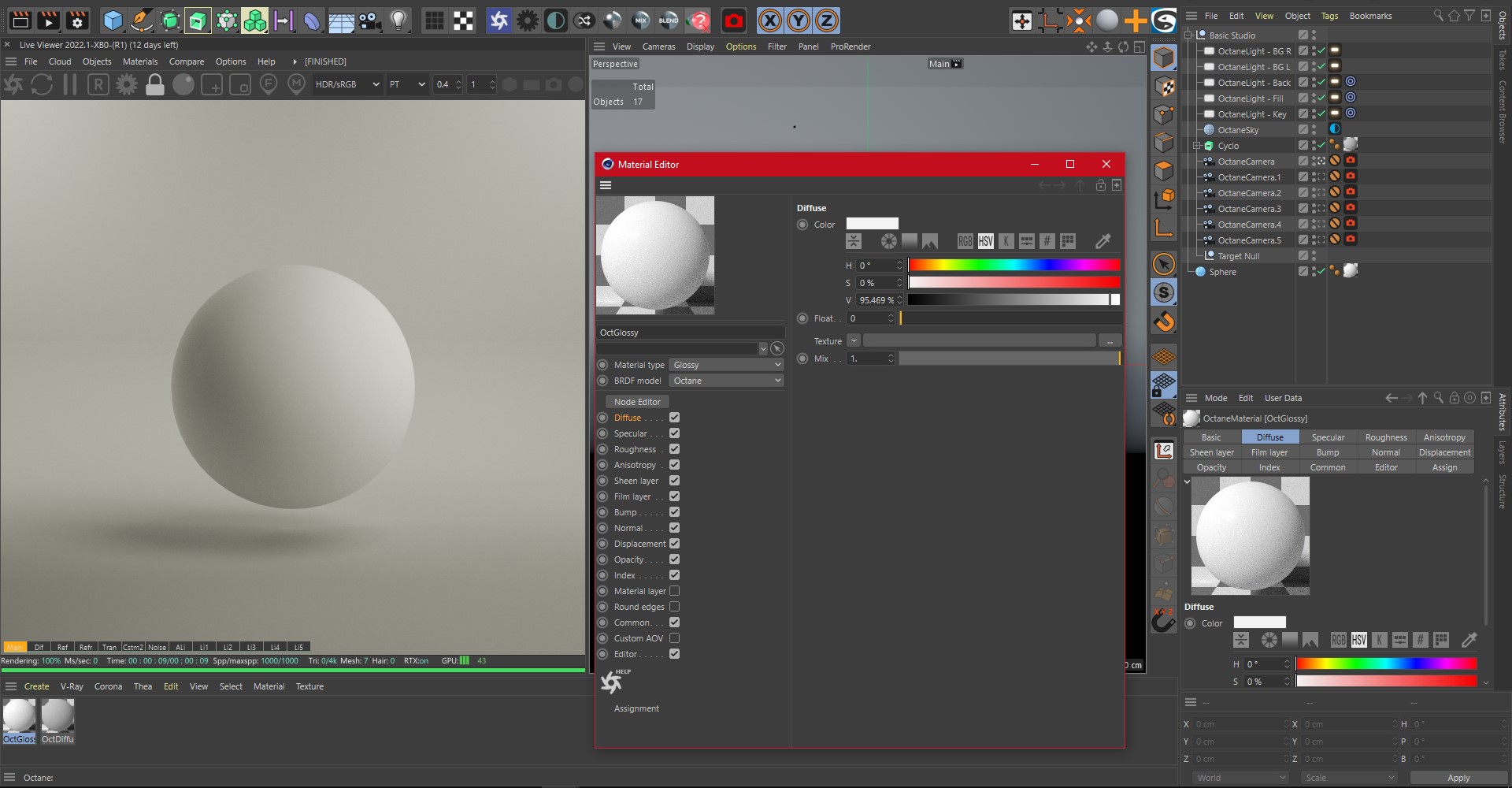Viewport: 1512px width, 788px height.
Task: Open the HDR/sRGB dropdown
Action: click(346, 84)
